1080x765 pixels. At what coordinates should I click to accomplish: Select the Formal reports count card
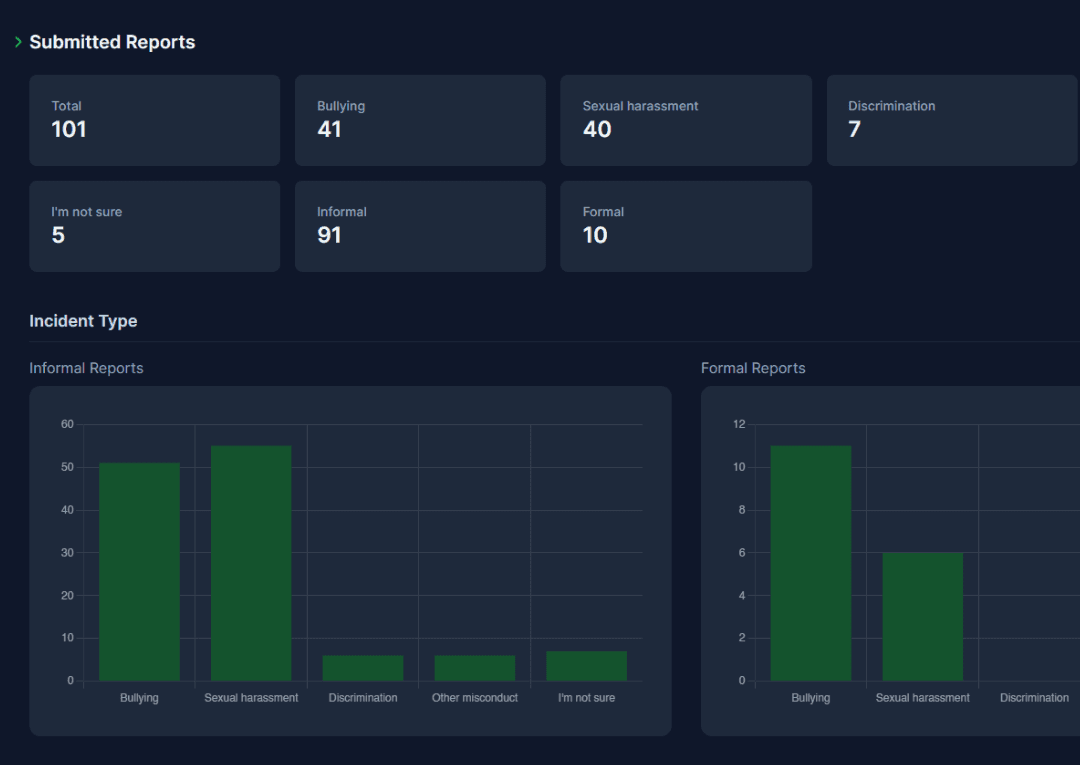click(685, 226)
